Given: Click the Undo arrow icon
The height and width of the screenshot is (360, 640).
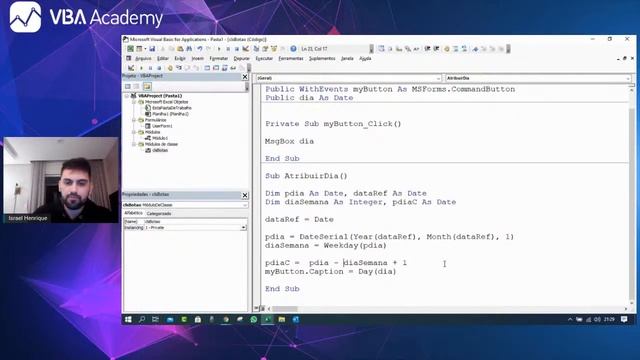Looking at the screenshot, I should [200, 49].
